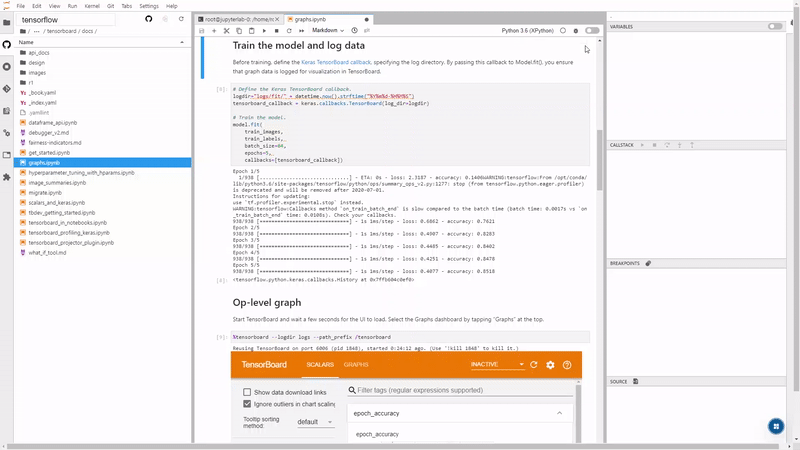Viewport: 800px width, 450px height.
Task: Open TensorBoard settings gear
Action: coord(550,365)
